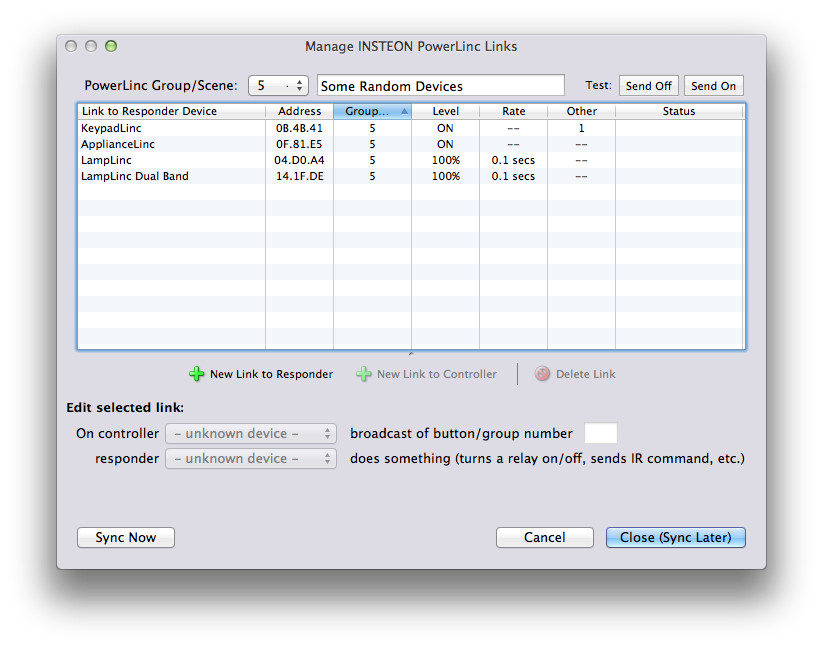The image size is (823, 648).
Task: Select the KeypadLinc row
Action: (x=410, y=128)
